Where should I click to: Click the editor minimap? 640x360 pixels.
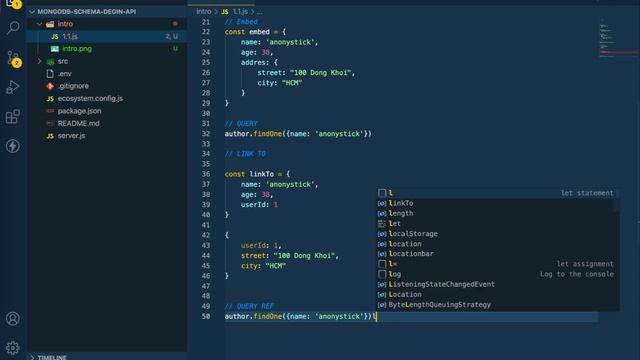coord(618,39)
